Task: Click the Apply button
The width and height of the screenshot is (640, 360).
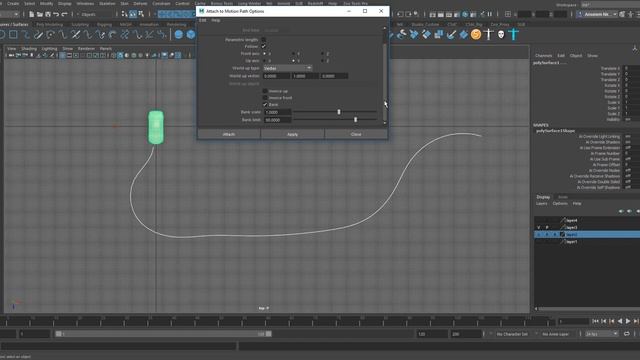Action: tap(292, 134)
